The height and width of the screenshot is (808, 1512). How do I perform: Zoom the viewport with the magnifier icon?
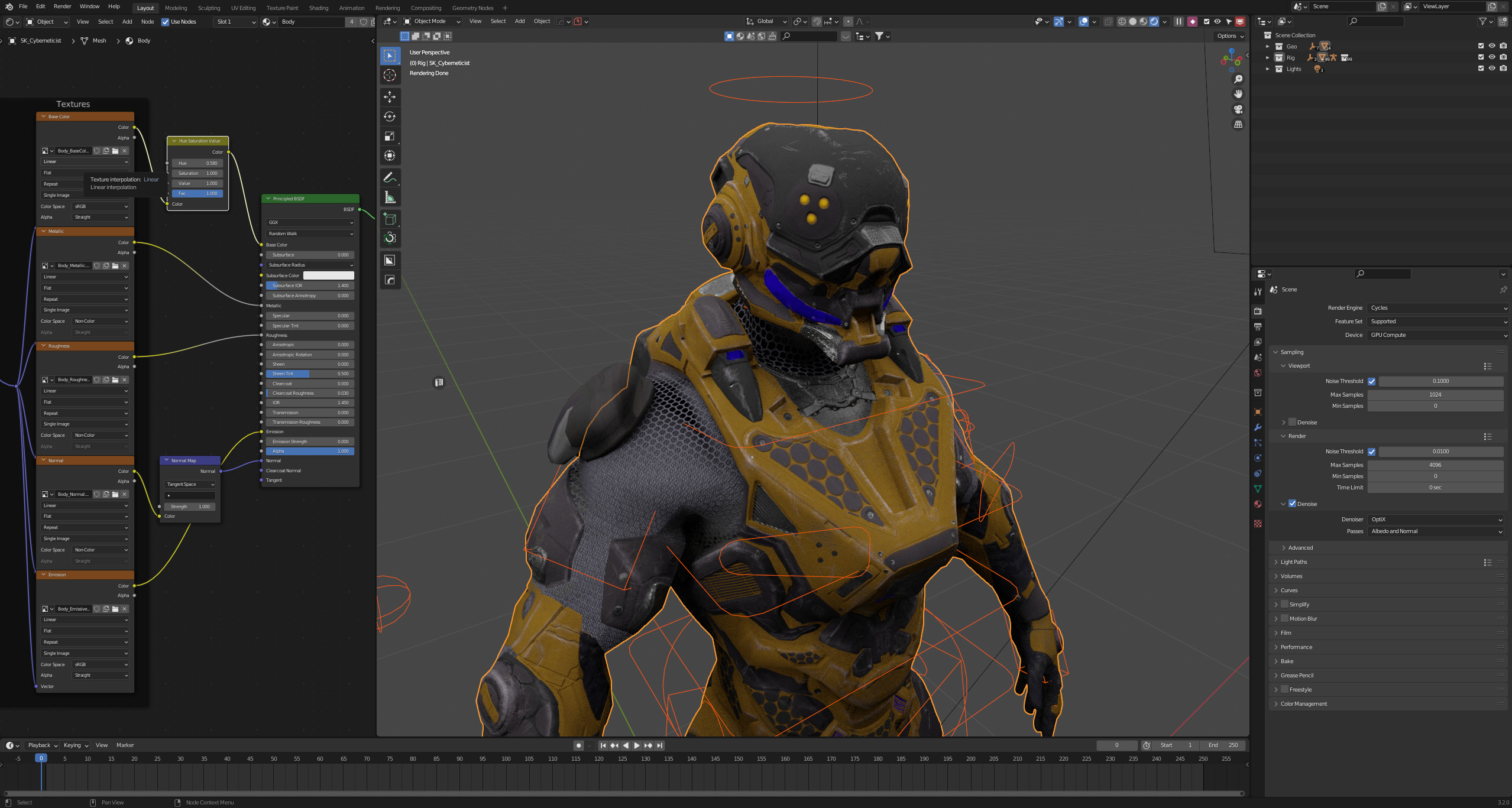pos(1238,79)
